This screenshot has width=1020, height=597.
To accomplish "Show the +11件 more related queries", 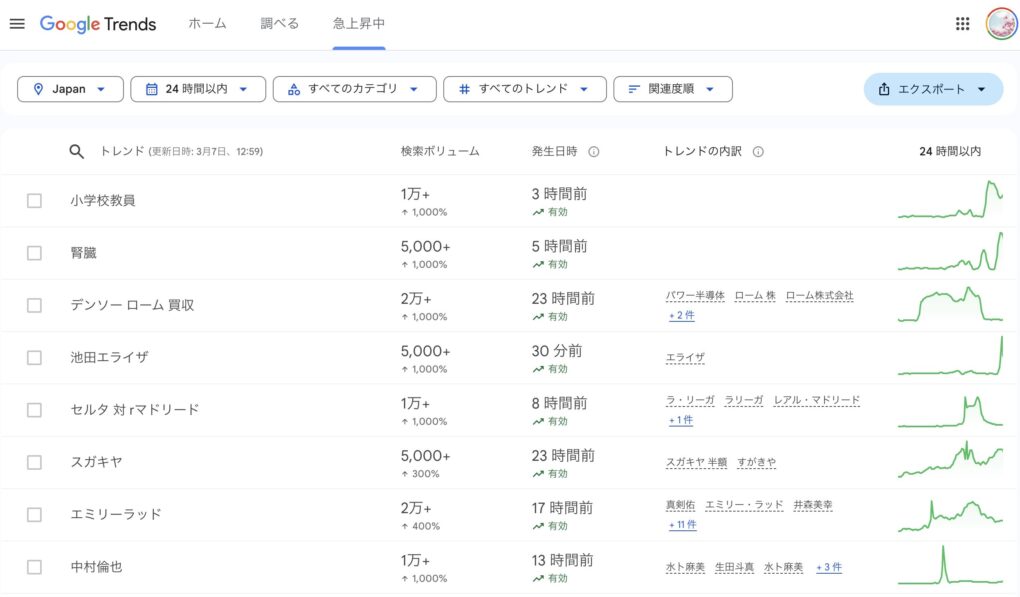I will pyautogui.click(x=682, y=525).
